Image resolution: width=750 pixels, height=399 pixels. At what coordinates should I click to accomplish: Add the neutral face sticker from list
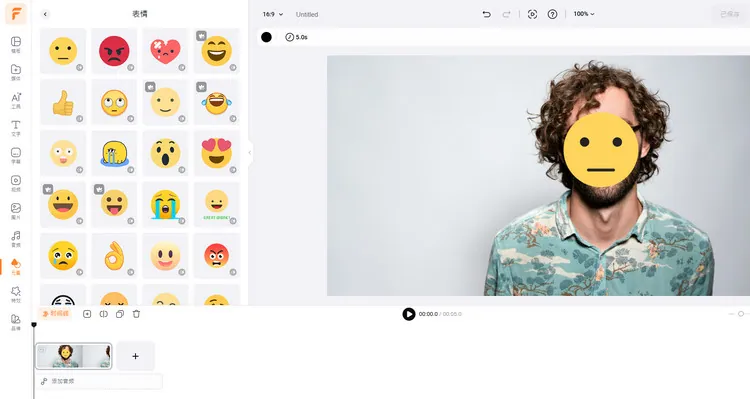[x=63, y=51]
